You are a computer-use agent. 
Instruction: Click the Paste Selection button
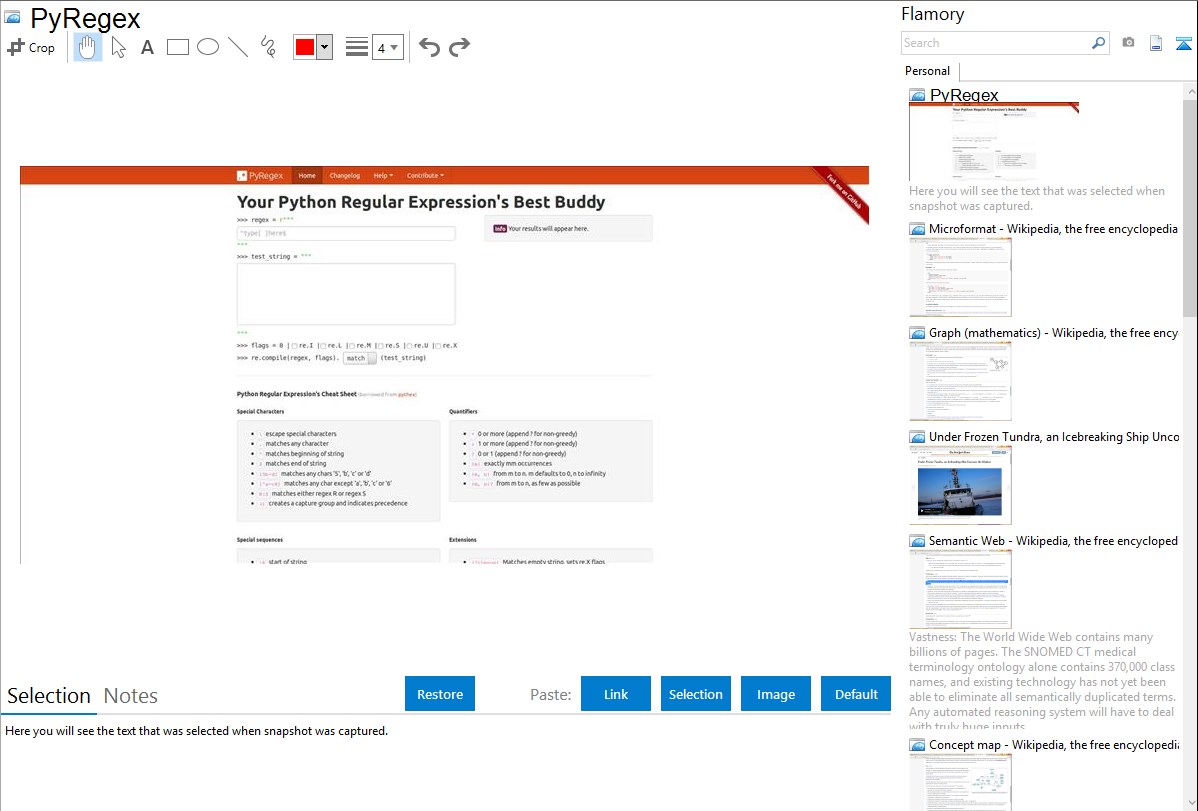(695, 694)
